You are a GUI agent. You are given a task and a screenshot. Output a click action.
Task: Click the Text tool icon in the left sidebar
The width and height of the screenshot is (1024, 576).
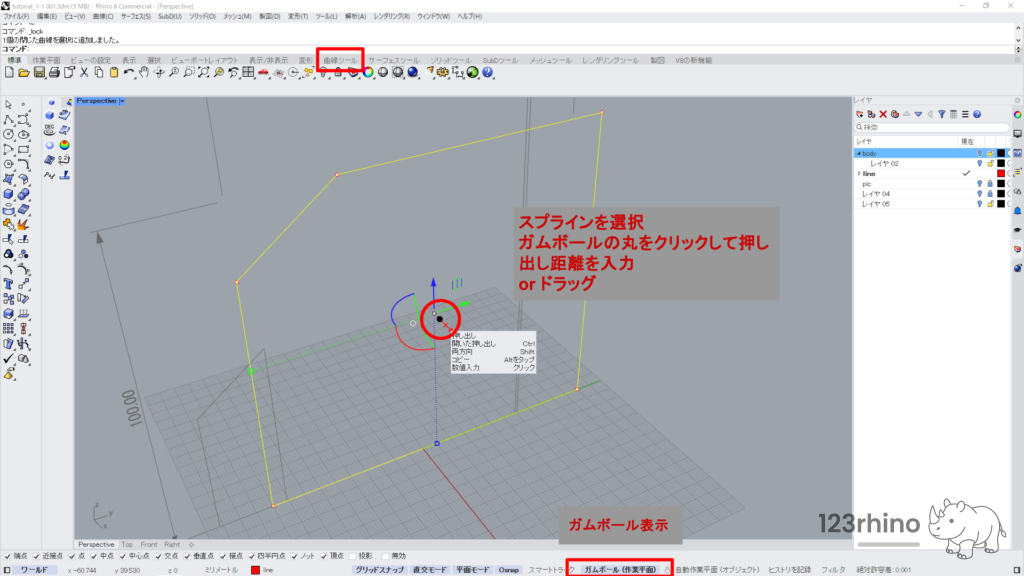(8, 284)
